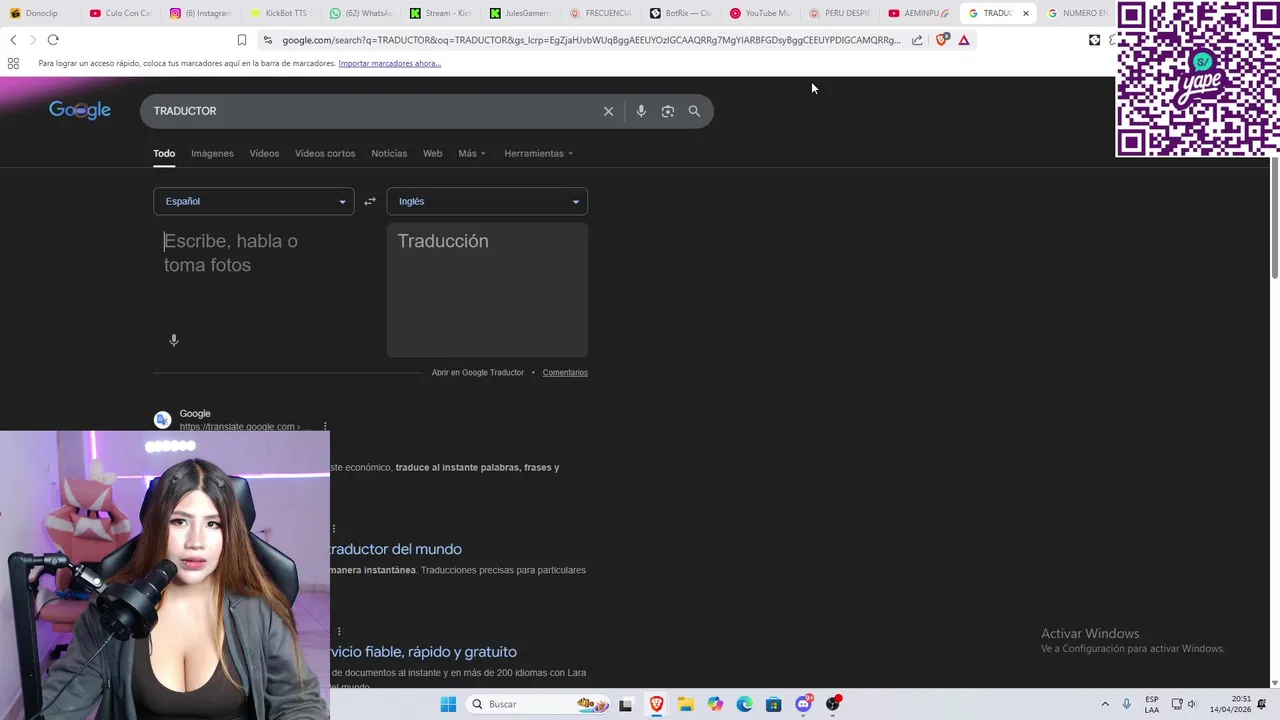Switch to JulesGamer browser tab

tap(520, 13)
